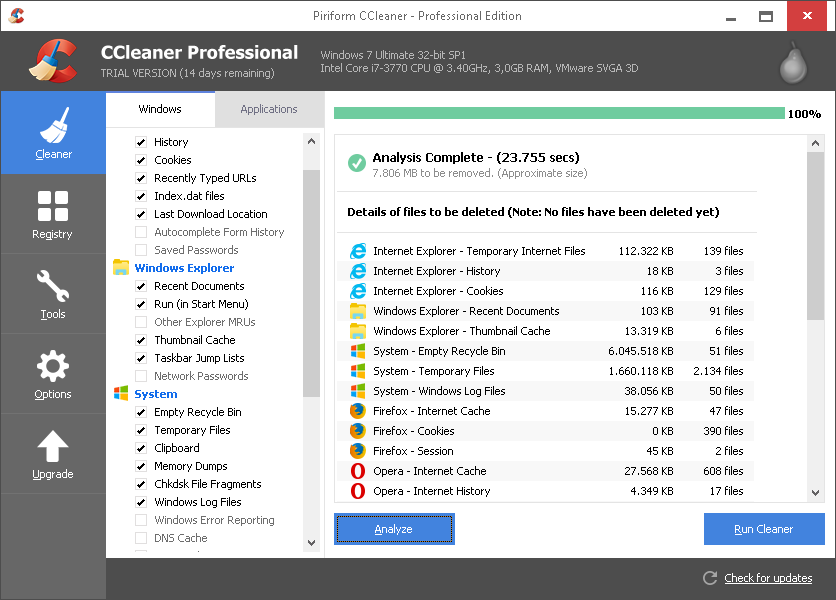Toggle the Clipboard checkbox
Image resolution: width=836 pixels, height=600 pixels.
point(141,448)
